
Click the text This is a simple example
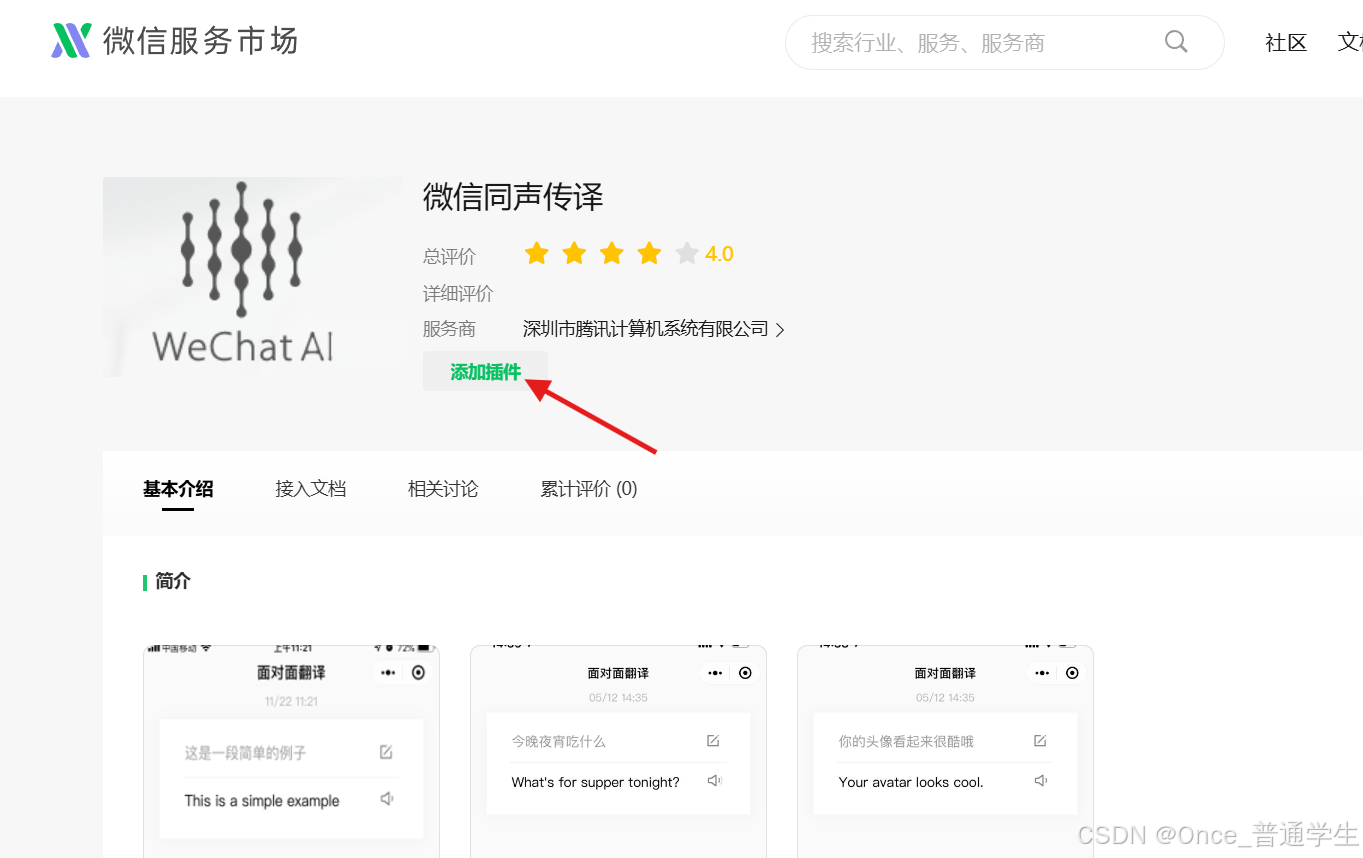tap(262, 801)
